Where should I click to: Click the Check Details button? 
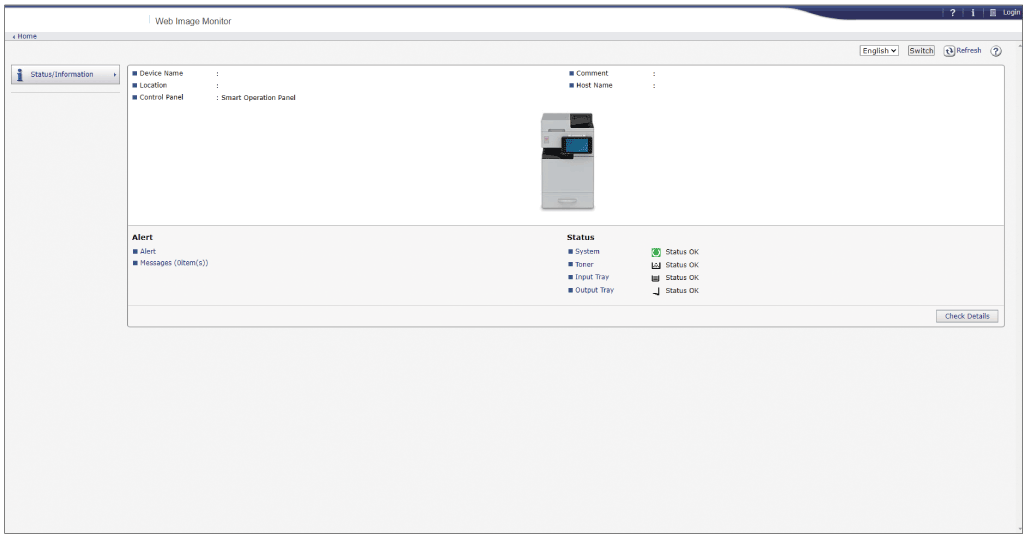[967, 316]
